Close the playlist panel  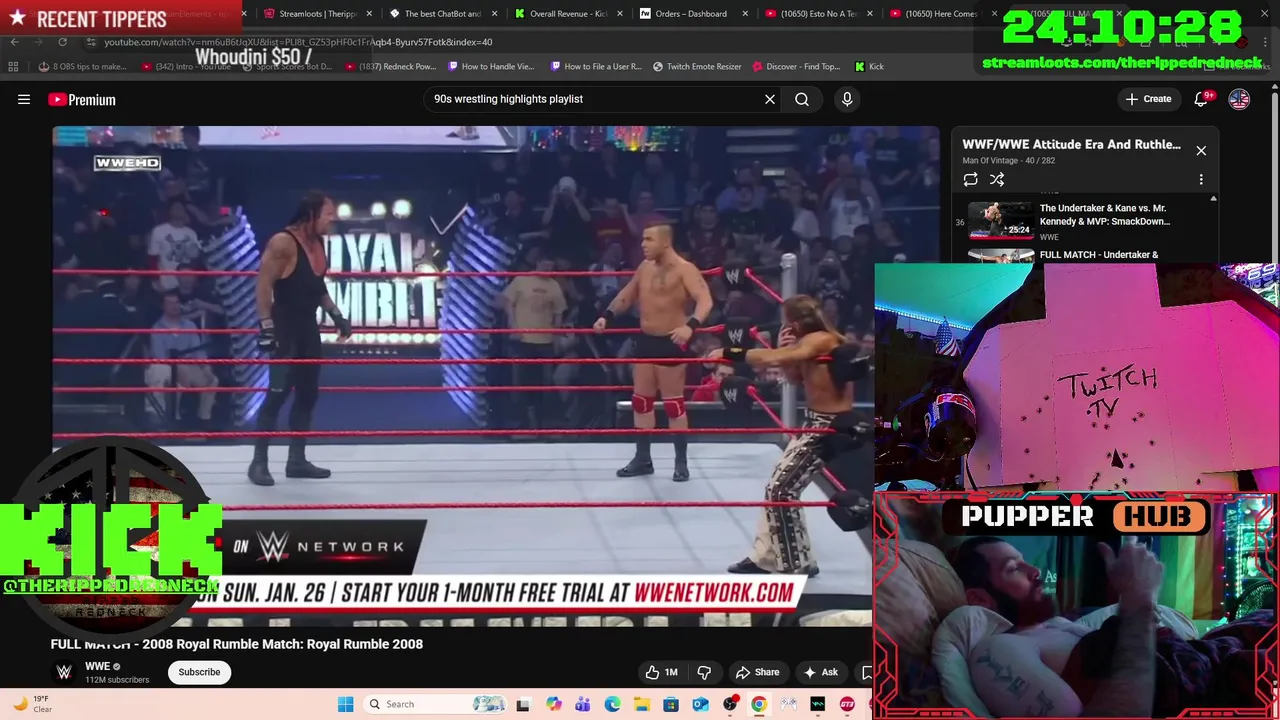1201,151
